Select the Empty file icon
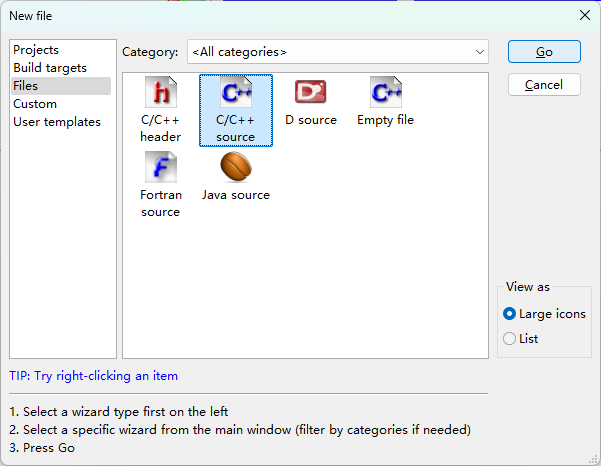The height and width of the screenshot is (466, 601). 385,93
